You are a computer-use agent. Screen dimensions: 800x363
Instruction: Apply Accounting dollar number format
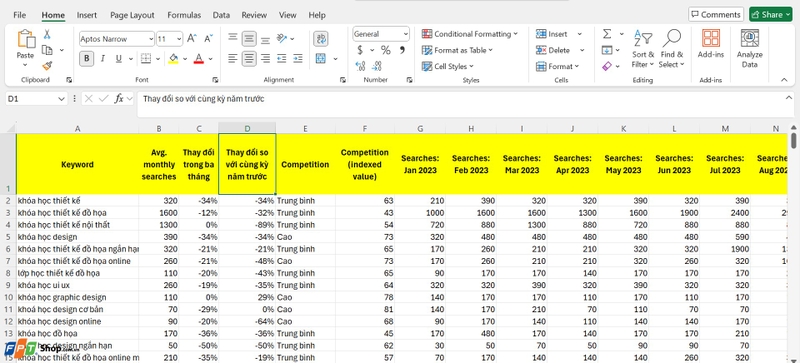(360, 50)
